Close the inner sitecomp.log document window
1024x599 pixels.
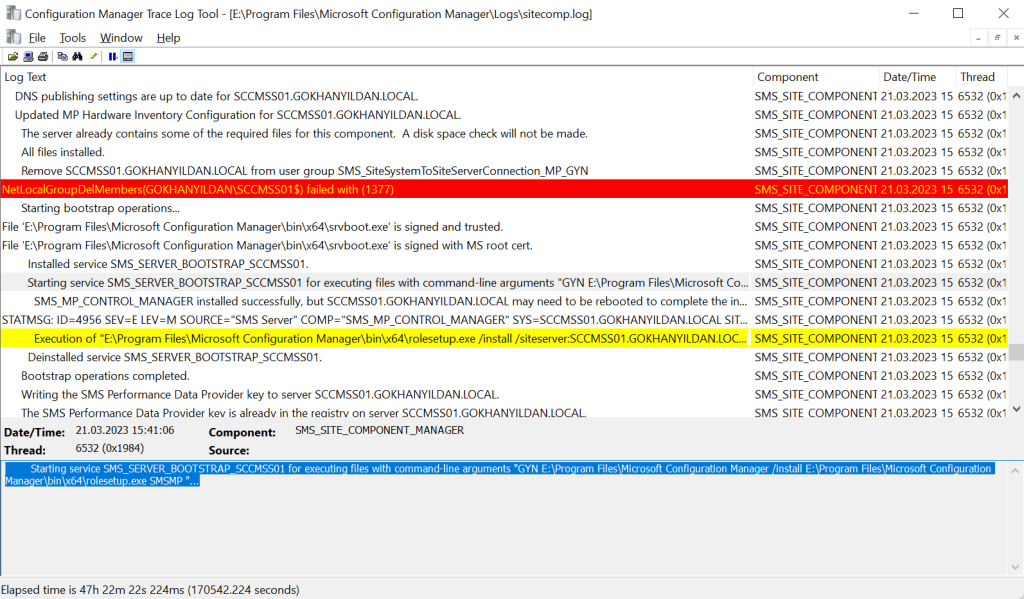pos(1016,38)
